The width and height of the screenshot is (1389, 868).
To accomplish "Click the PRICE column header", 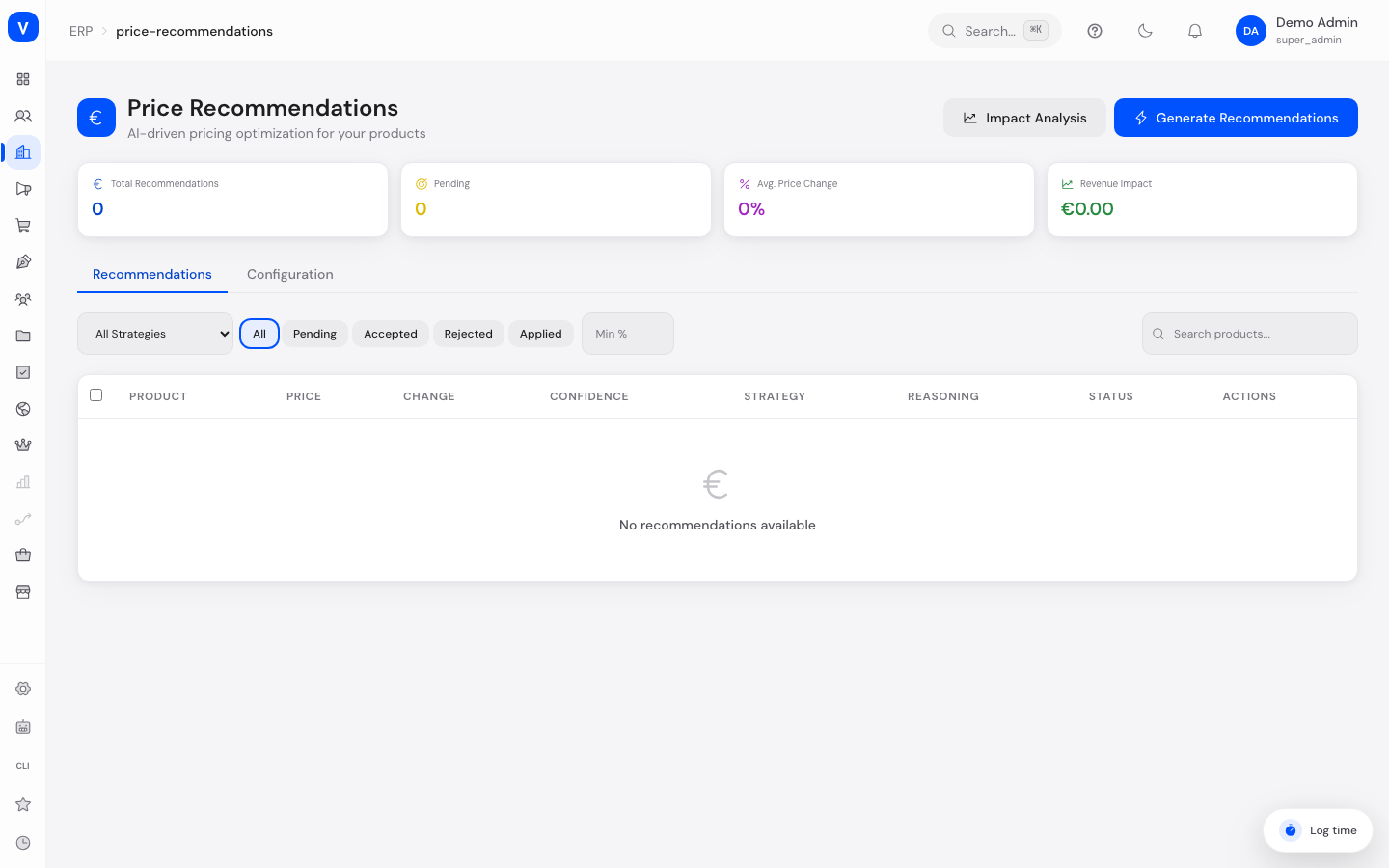I will point(304,396).
